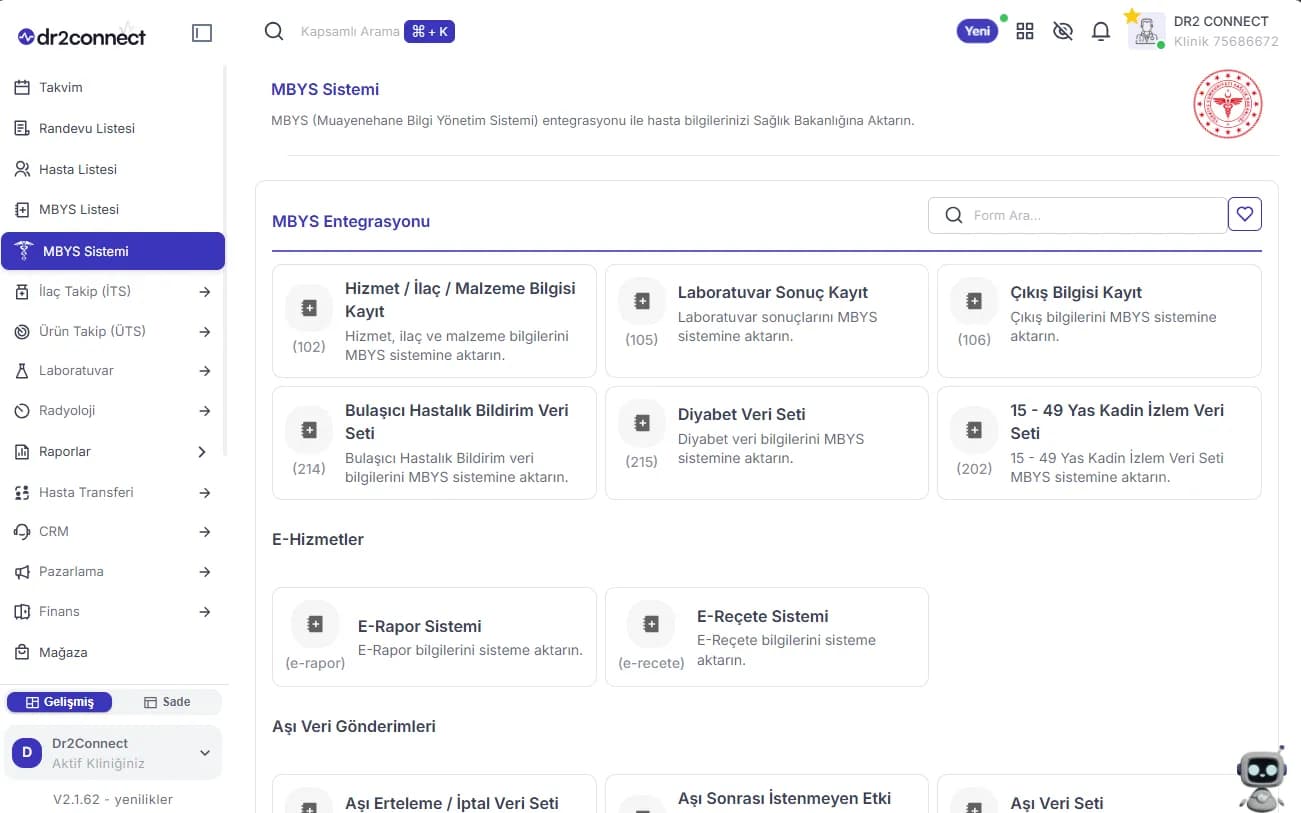
Task: Toggle the hide-data crossed eye icon
Action: pyautogui.click(x=1063, y=31)
